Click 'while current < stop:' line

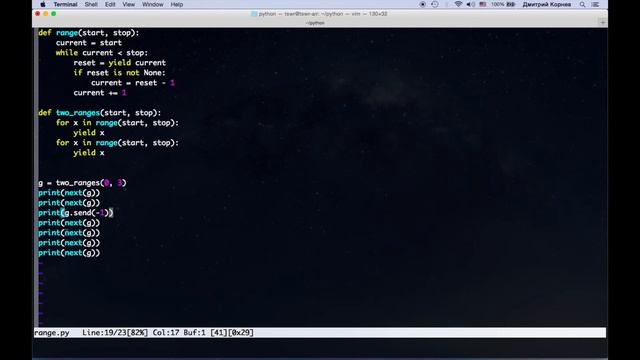[102, 53]
